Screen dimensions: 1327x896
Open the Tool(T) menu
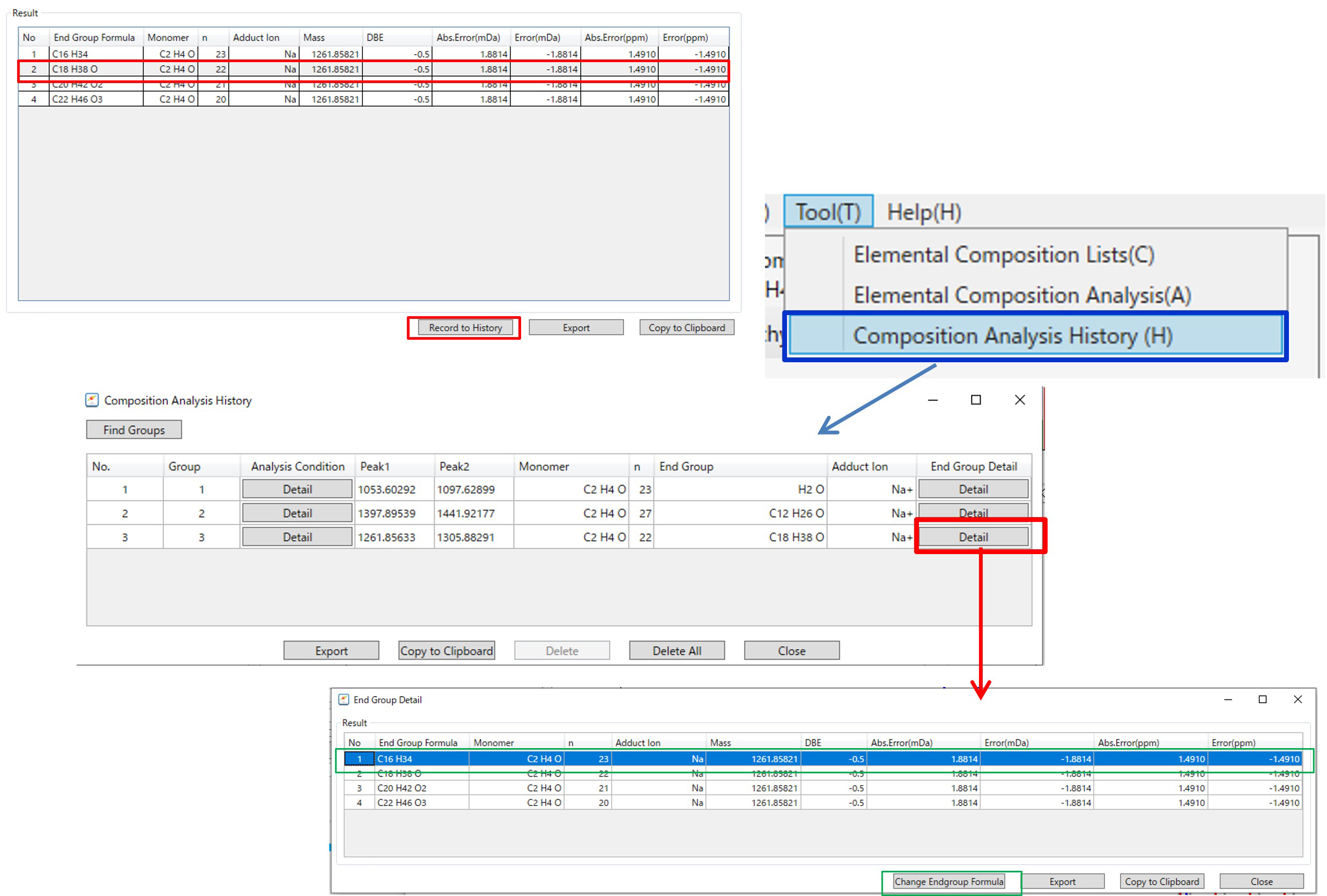click(x=827, y=212)
